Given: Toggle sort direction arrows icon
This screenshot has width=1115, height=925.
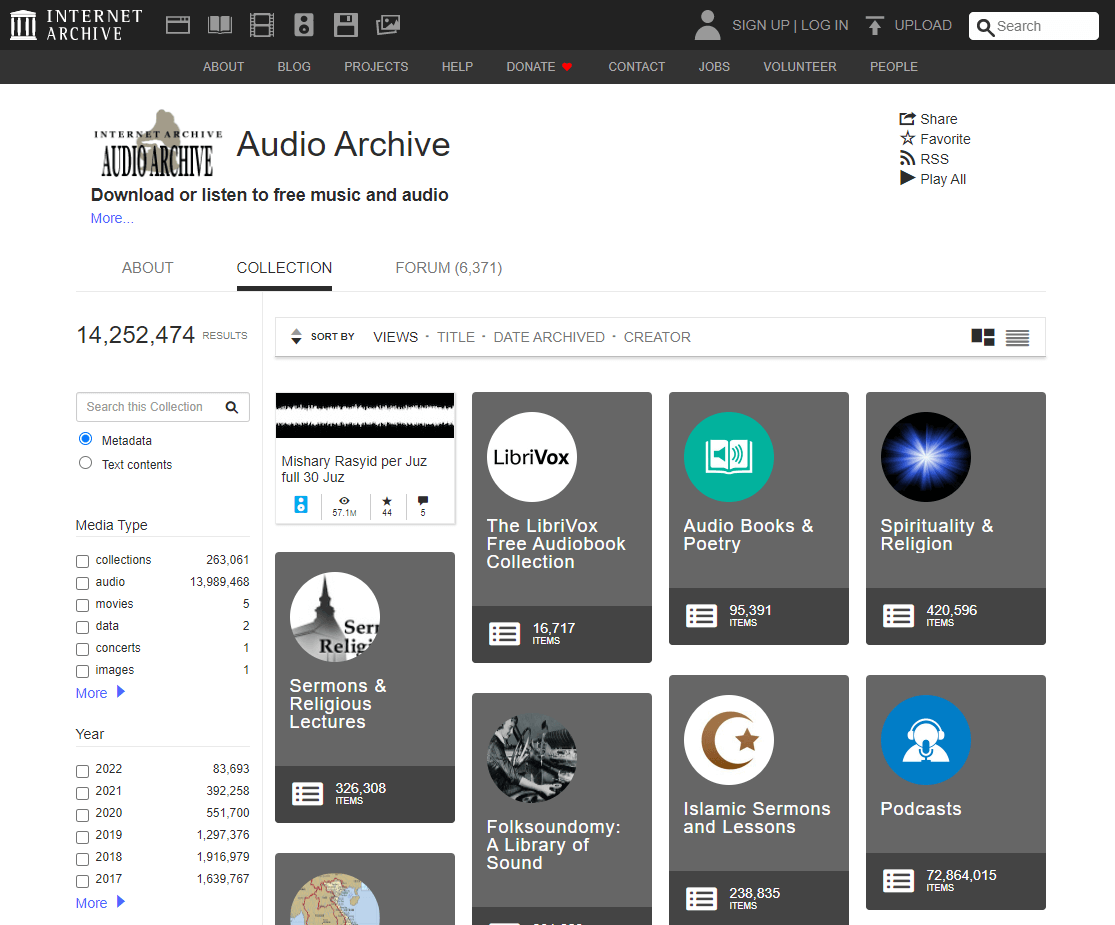Looking at the screenshot, I should [297, 336].
